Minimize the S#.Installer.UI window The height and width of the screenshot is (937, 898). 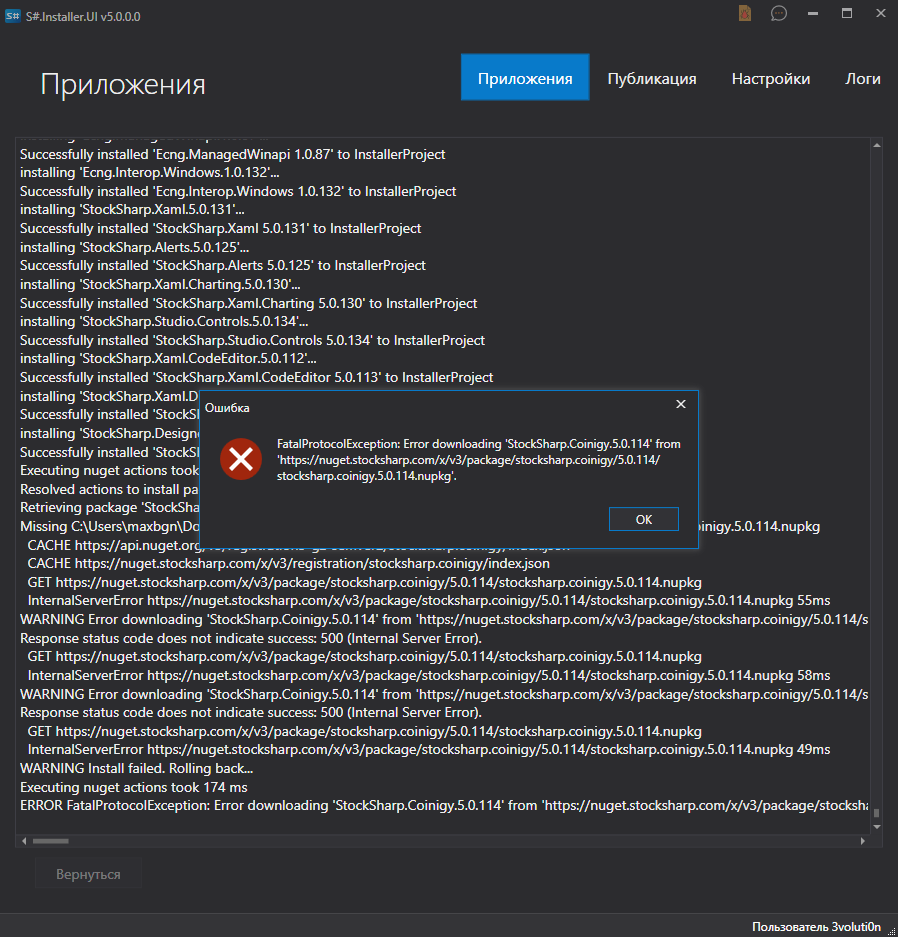tap(813, 13)
